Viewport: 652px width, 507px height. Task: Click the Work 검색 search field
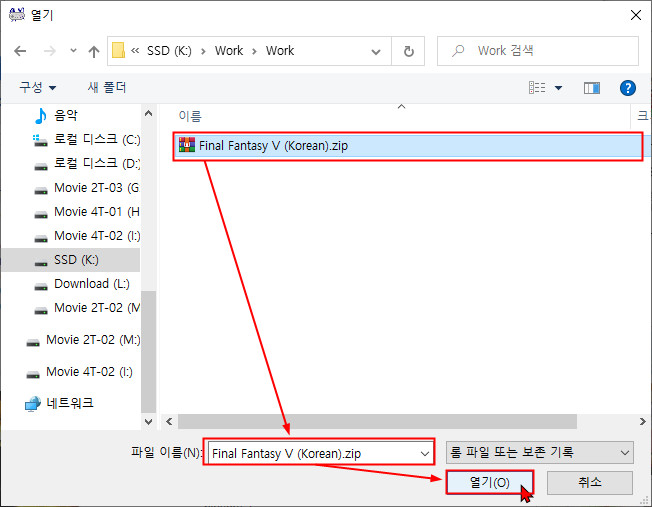click(538, 51)
